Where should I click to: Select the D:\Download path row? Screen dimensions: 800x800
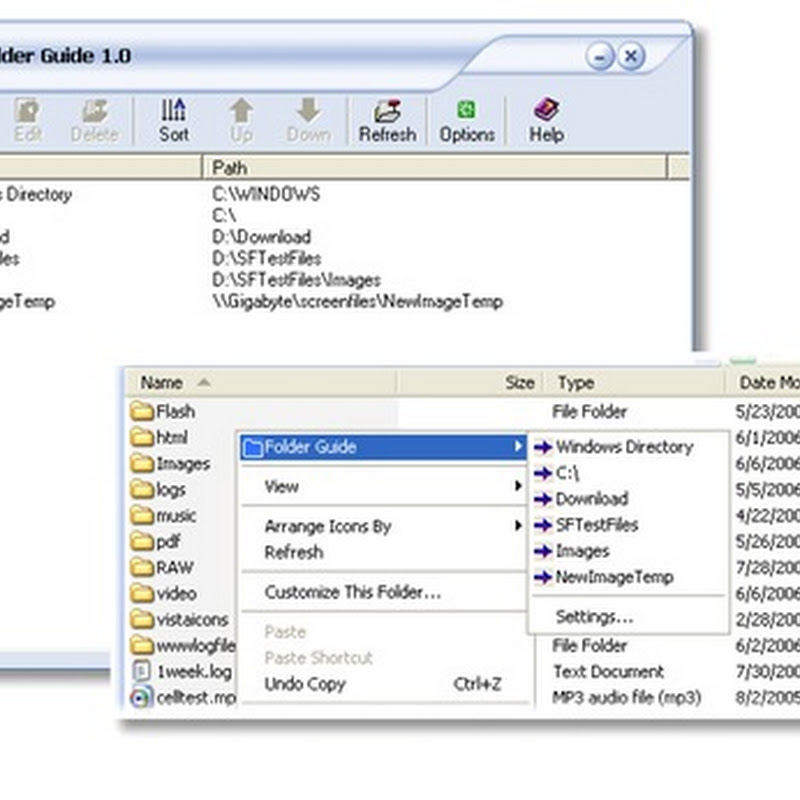tap(261, 237)
